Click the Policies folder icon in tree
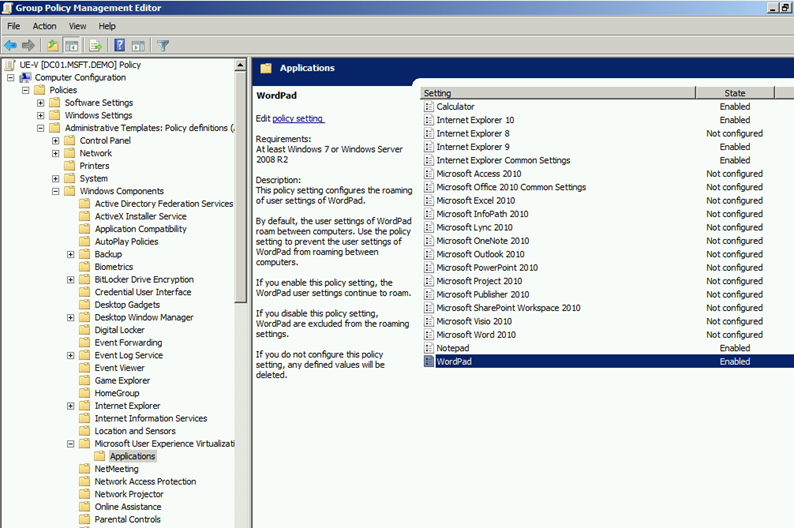794x528 pixels. point(39,90)
